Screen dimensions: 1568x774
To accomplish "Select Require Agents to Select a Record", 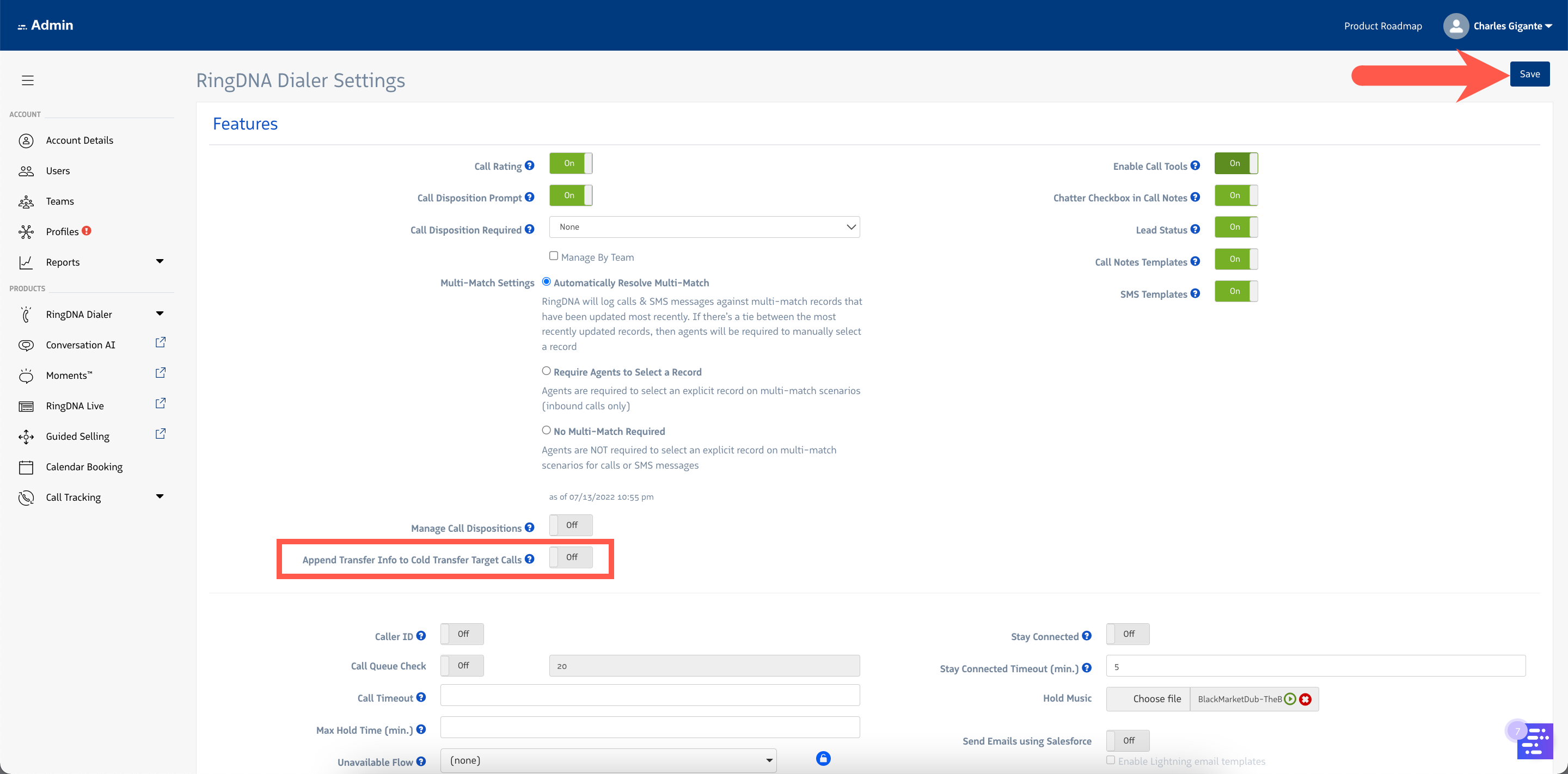I will click(546, 371).
